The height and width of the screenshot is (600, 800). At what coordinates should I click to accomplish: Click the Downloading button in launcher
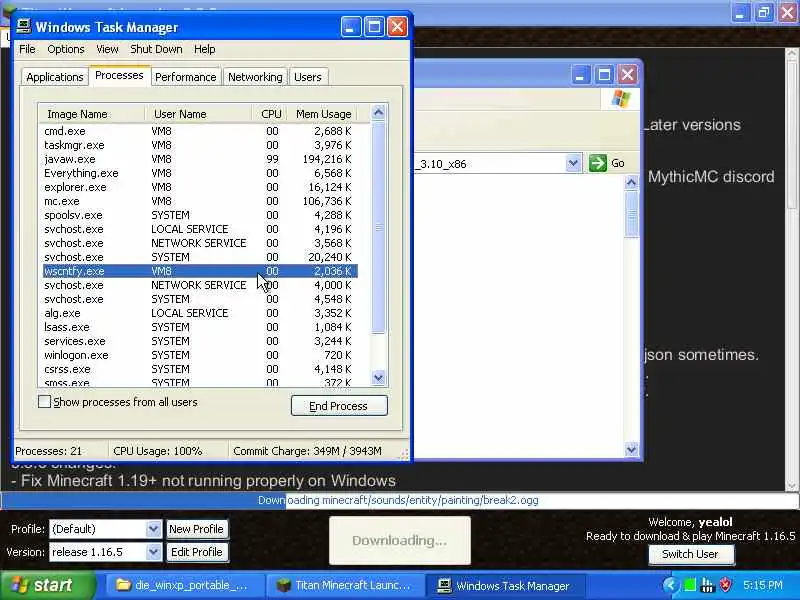(399, 540)
